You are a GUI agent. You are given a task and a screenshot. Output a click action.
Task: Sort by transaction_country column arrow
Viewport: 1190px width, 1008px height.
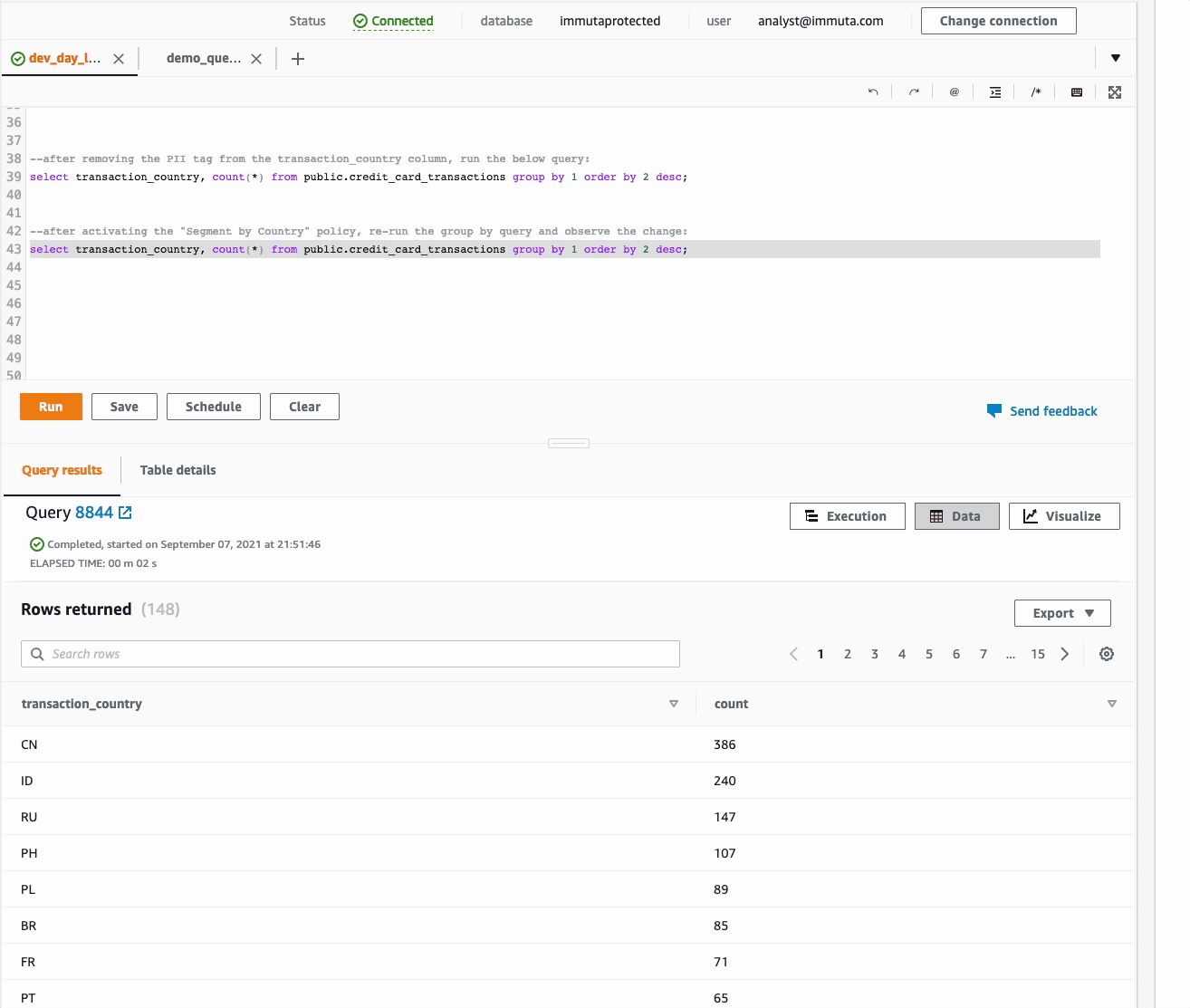(x=674, y=704)
